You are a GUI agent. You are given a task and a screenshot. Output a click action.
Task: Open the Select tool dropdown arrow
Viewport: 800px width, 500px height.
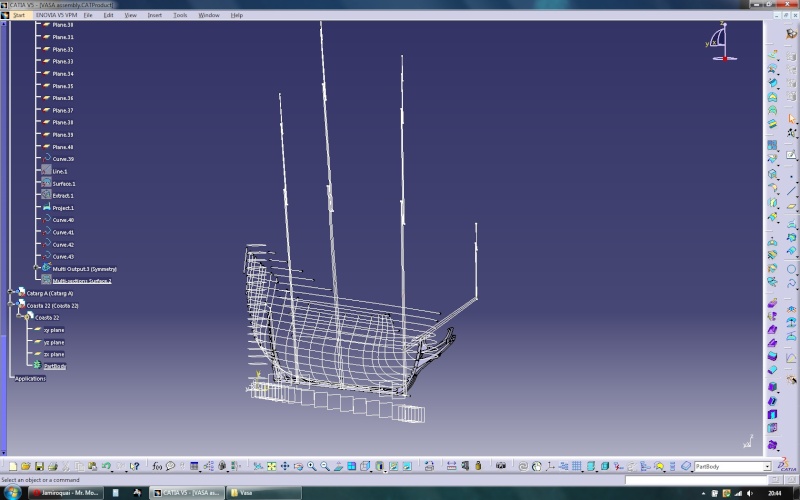pyautogui.click(x=795, y=123)
